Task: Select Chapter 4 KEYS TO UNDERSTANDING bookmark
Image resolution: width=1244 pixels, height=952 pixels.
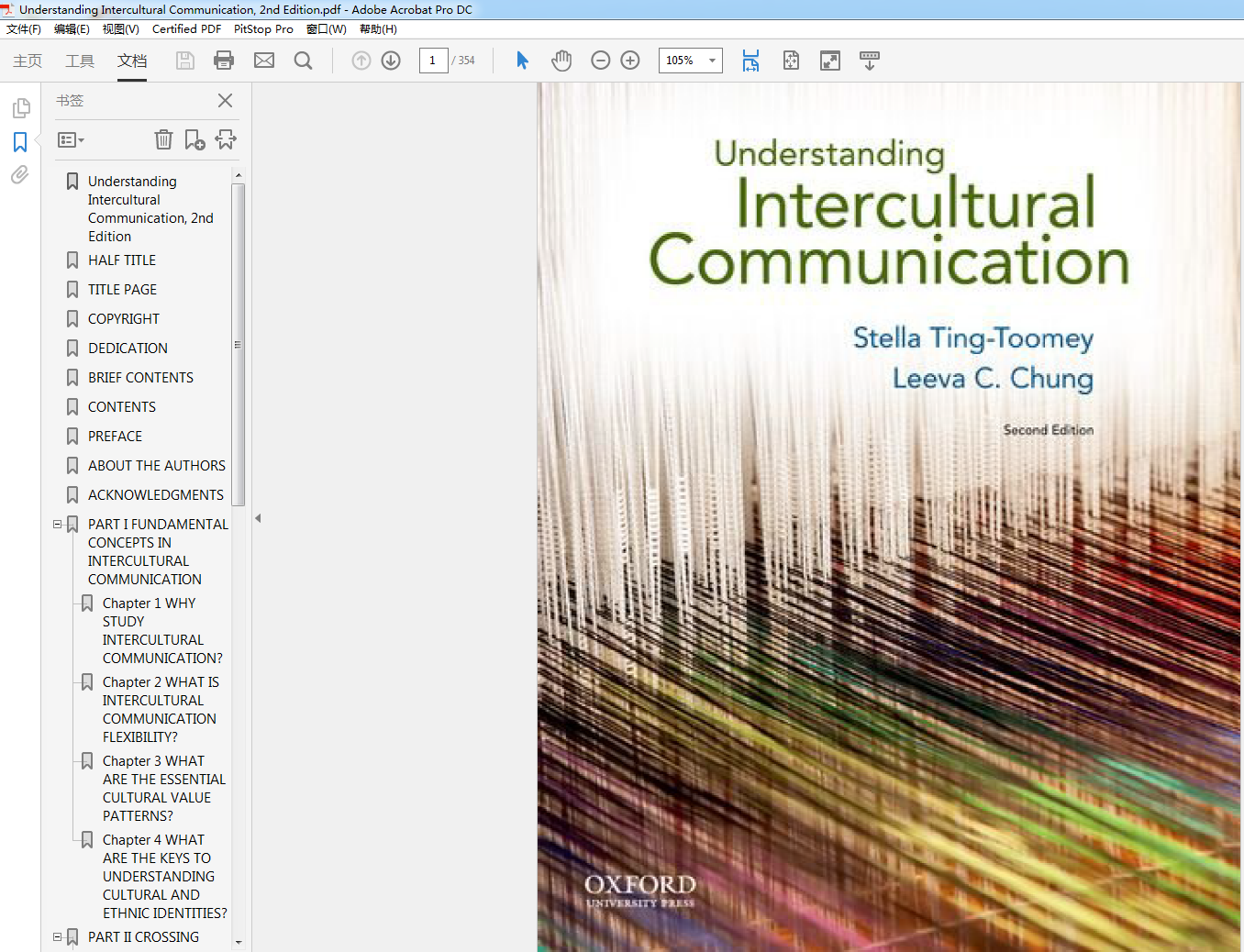Action: (x=165, y=877)
